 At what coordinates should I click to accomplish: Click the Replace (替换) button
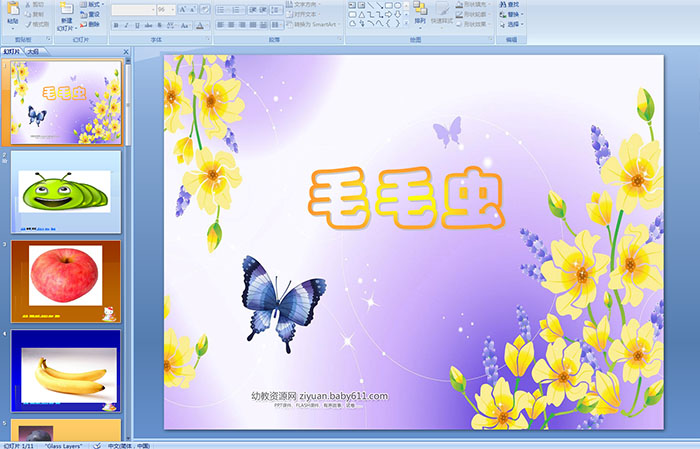click(x=510, y=14)
